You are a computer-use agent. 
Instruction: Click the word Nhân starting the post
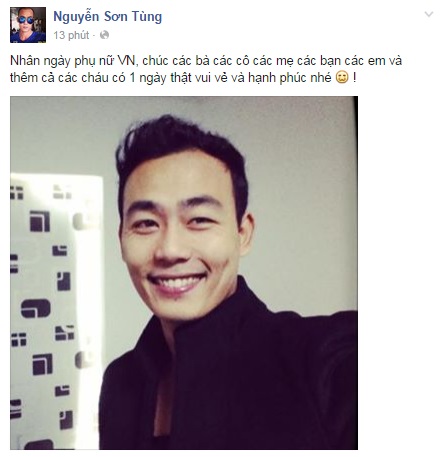point(24,61)
